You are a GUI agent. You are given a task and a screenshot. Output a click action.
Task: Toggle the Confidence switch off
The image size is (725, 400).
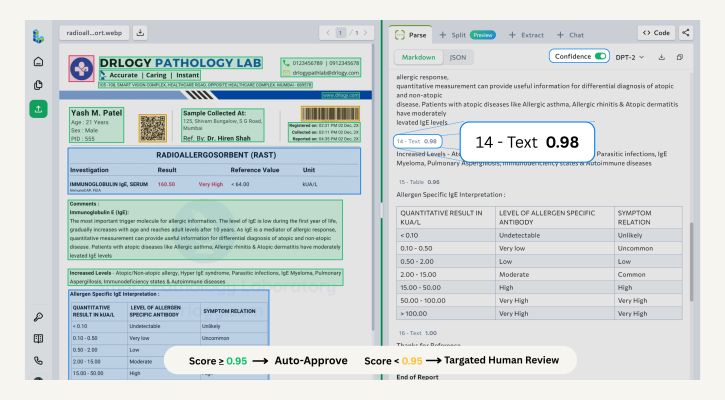[601, 57]
